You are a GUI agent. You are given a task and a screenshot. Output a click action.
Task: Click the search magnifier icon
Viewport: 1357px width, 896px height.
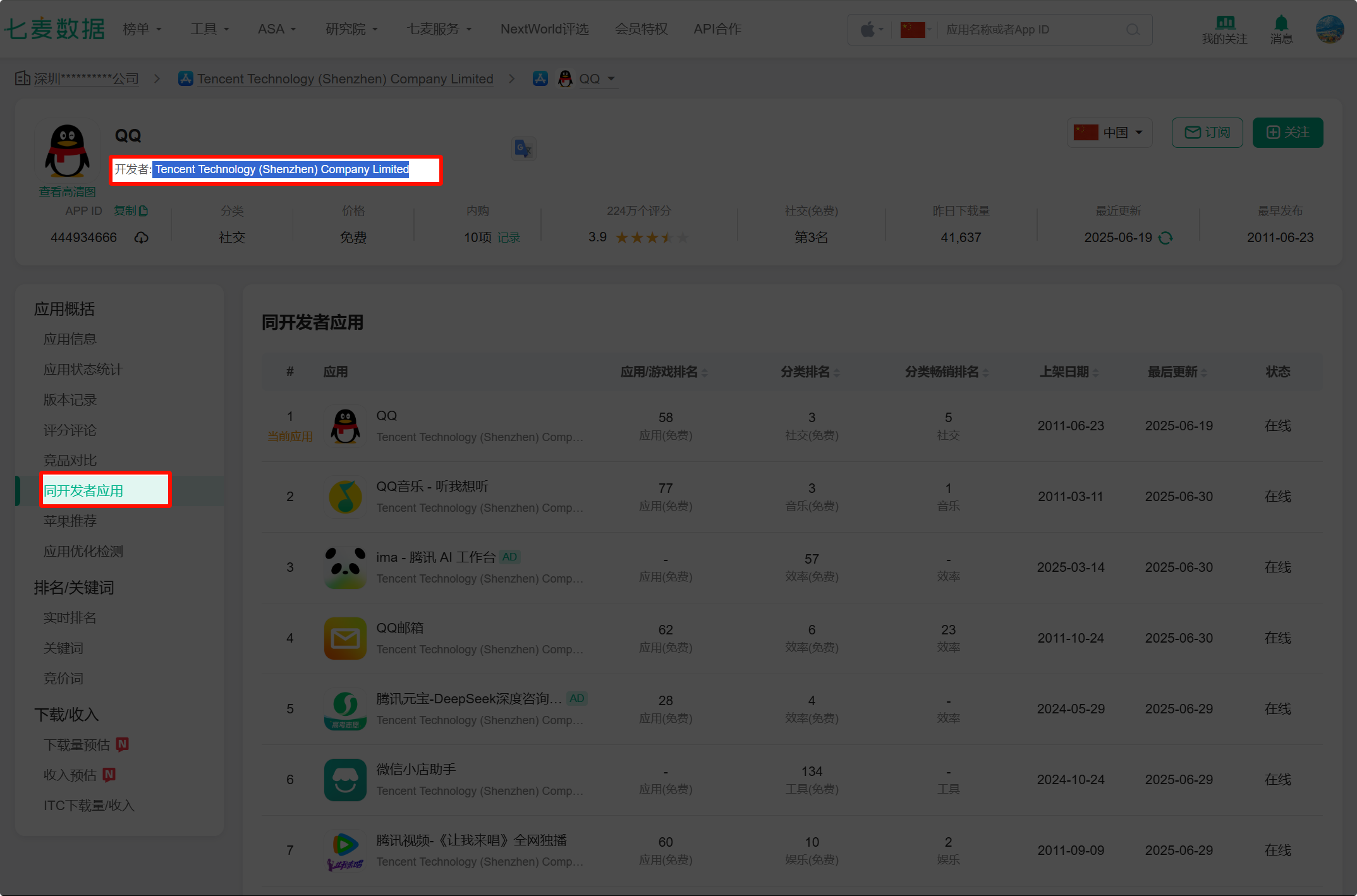tap(1133, 30)
